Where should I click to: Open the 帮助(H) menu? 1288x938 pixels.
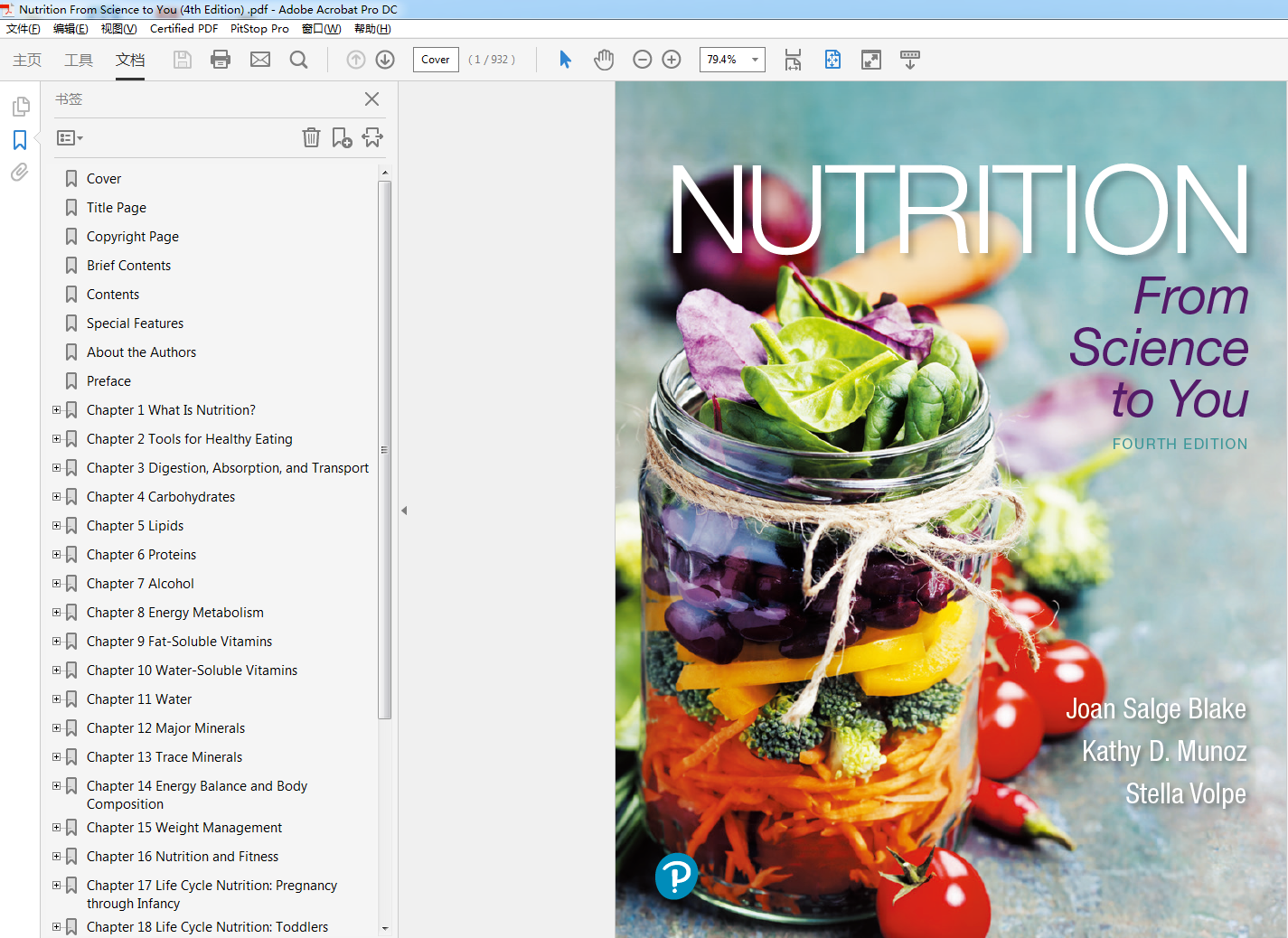point(372,29)
